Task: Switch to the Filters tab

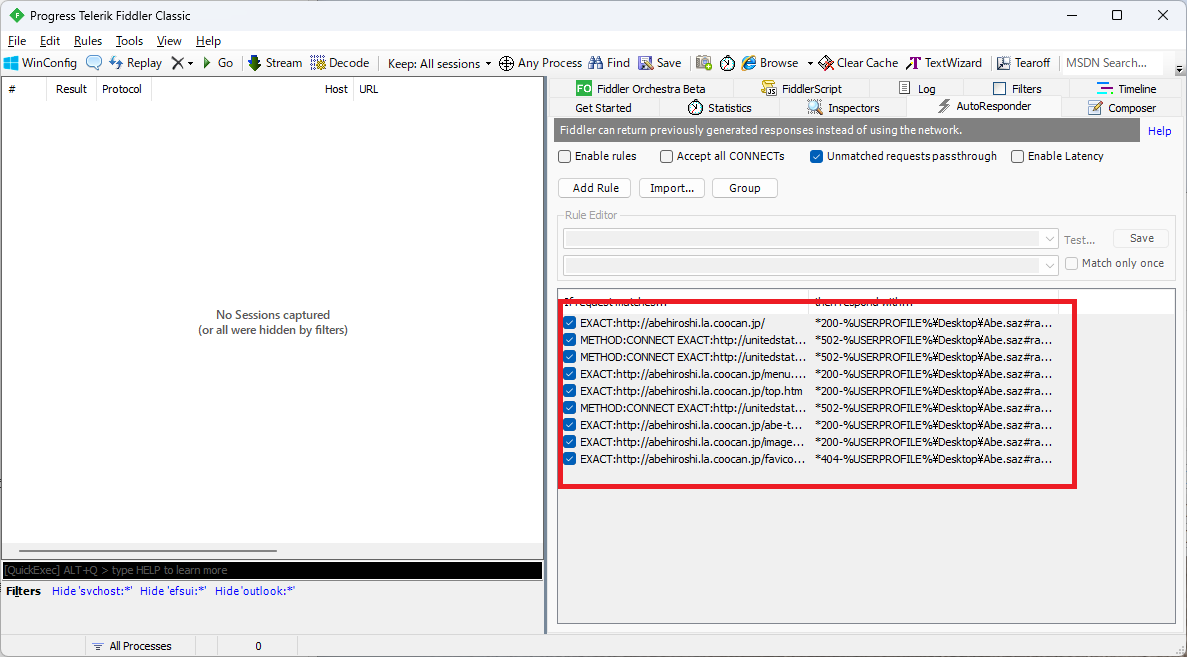Action: [1017, 89]
